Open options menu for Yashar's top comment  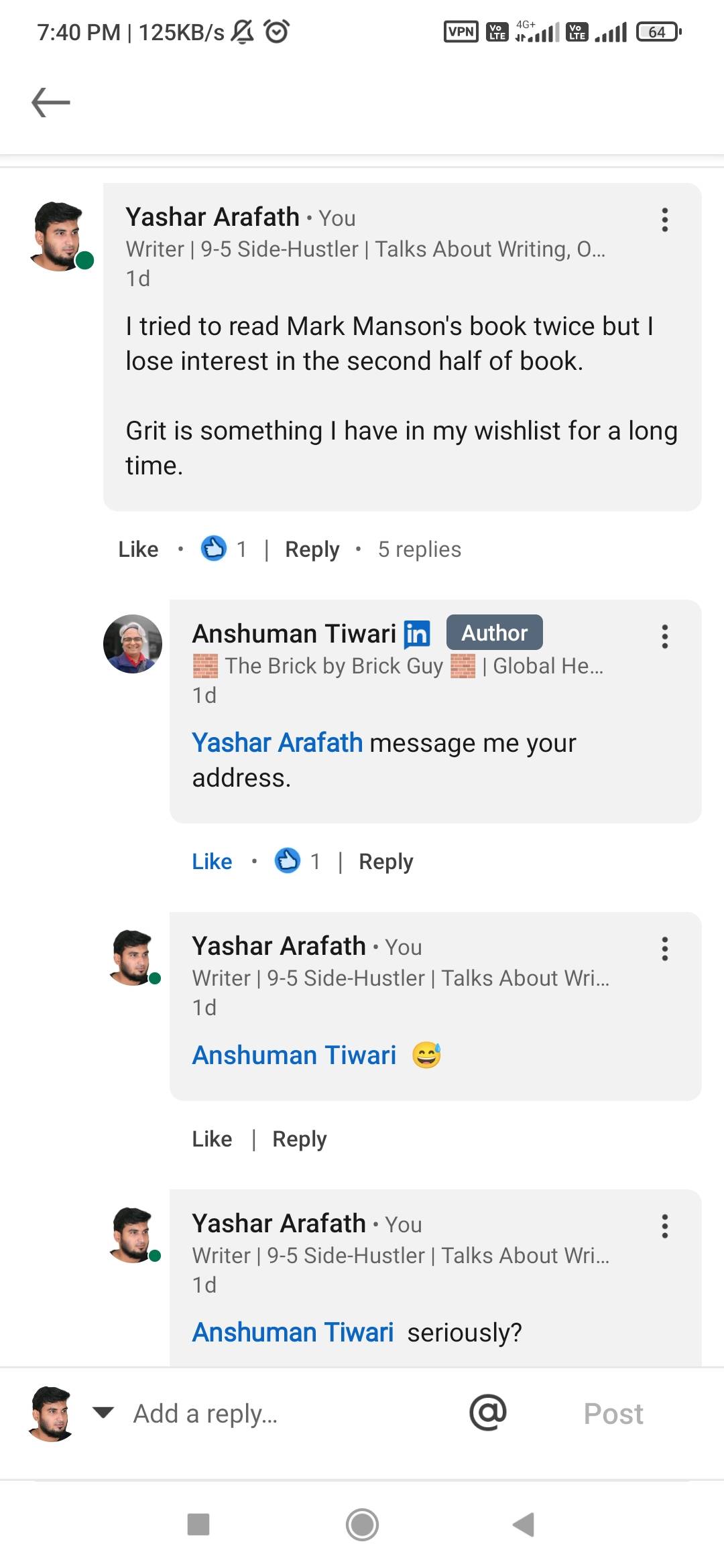664,220
